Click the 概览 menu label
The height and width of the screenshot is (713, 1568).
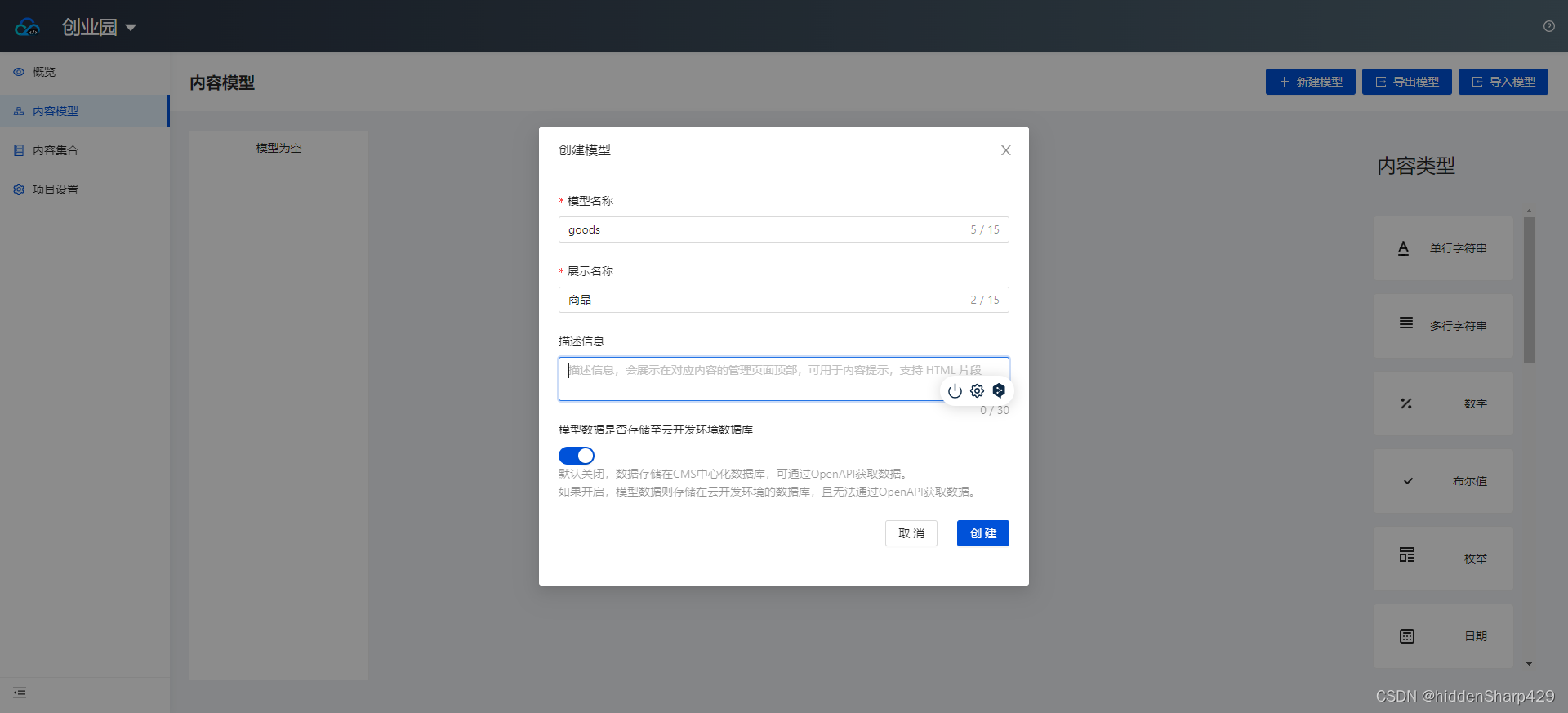point(44,72)
